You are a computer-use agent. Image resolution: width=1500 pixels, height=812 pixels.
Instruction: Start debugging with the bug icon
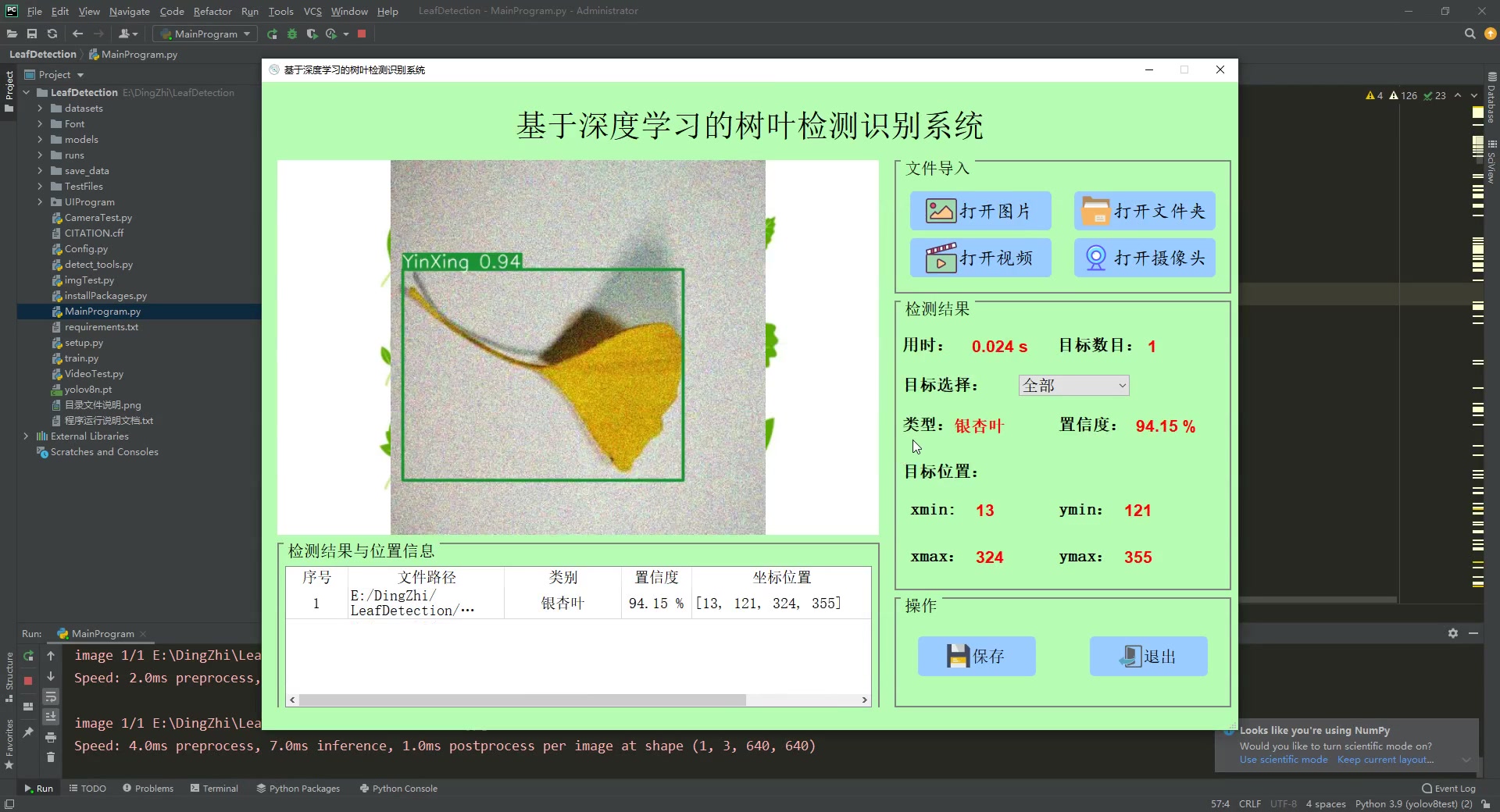pos(292,34)
